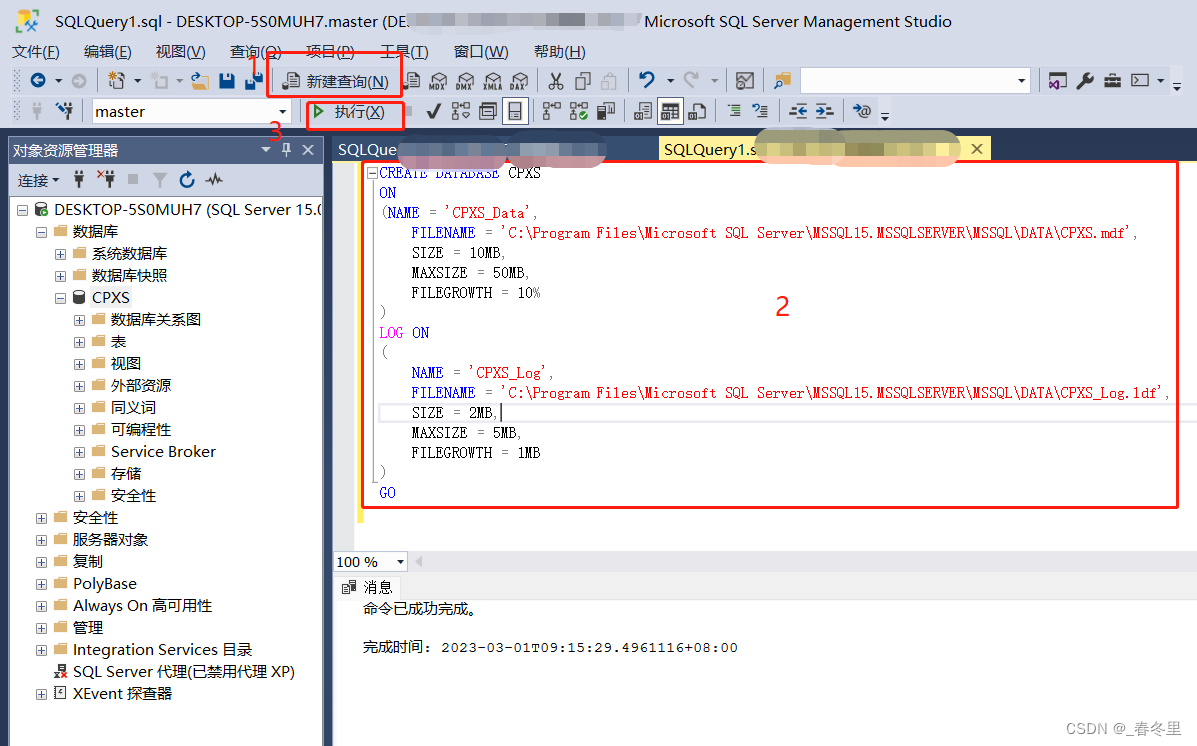
Task: Click Object Explorer activity monitor pulse icon
Action: [215, 179]
